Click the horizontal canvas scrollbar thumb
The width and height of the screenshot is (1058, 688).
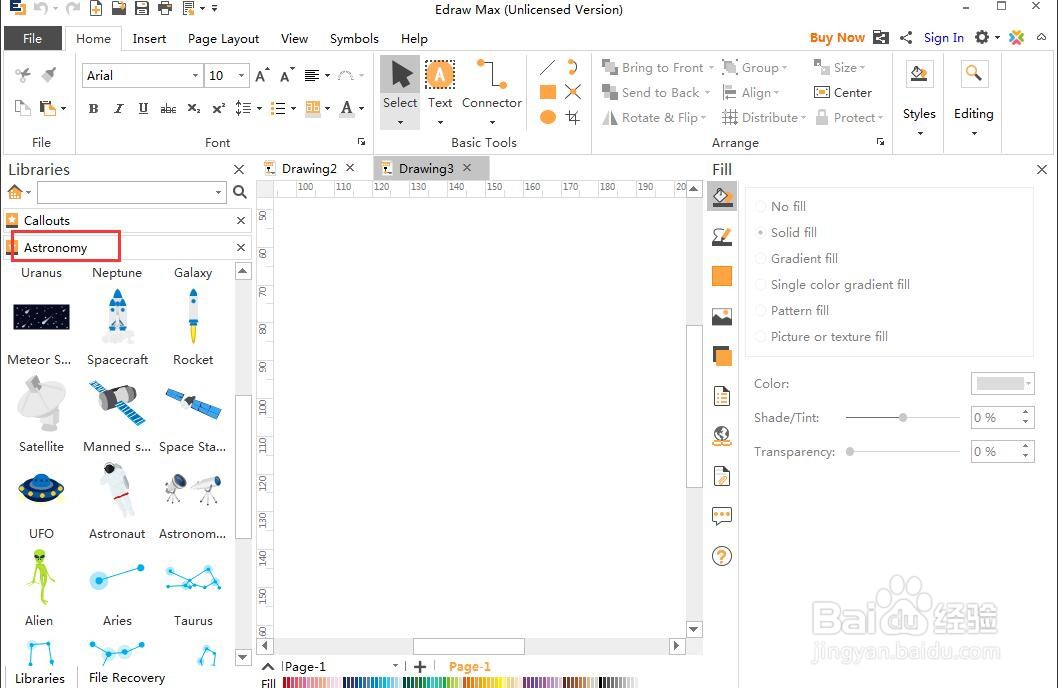[x=469, y=646]
